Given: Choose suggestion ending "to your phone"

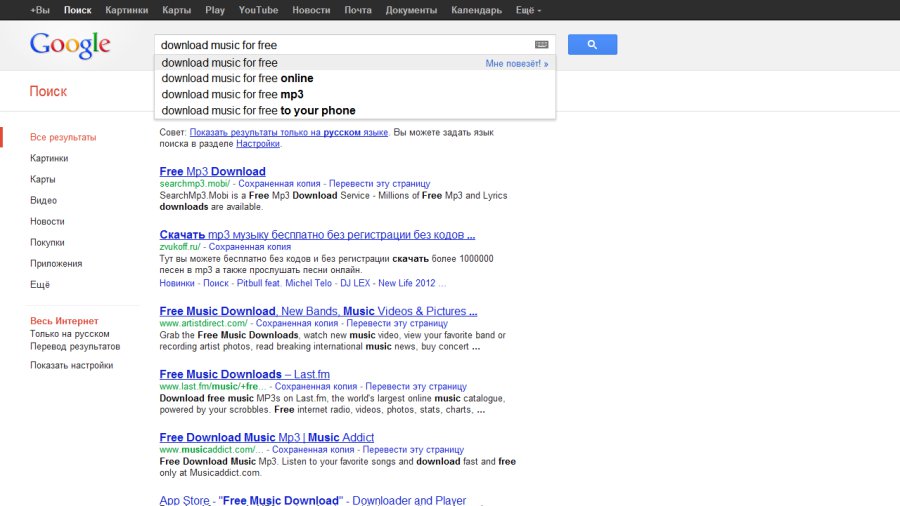Looking at the screenshot, I should pyautogui.click(x=355, y=111).
